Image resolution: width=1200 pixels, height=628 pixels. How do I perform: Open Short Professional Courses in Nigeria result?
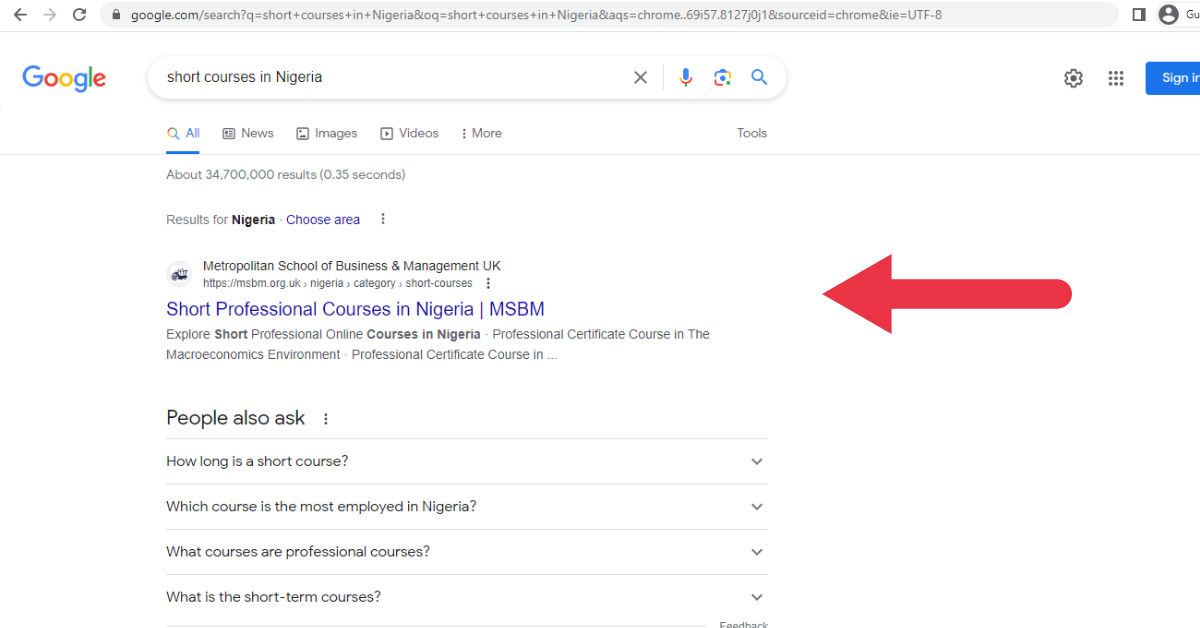(355, 309)
